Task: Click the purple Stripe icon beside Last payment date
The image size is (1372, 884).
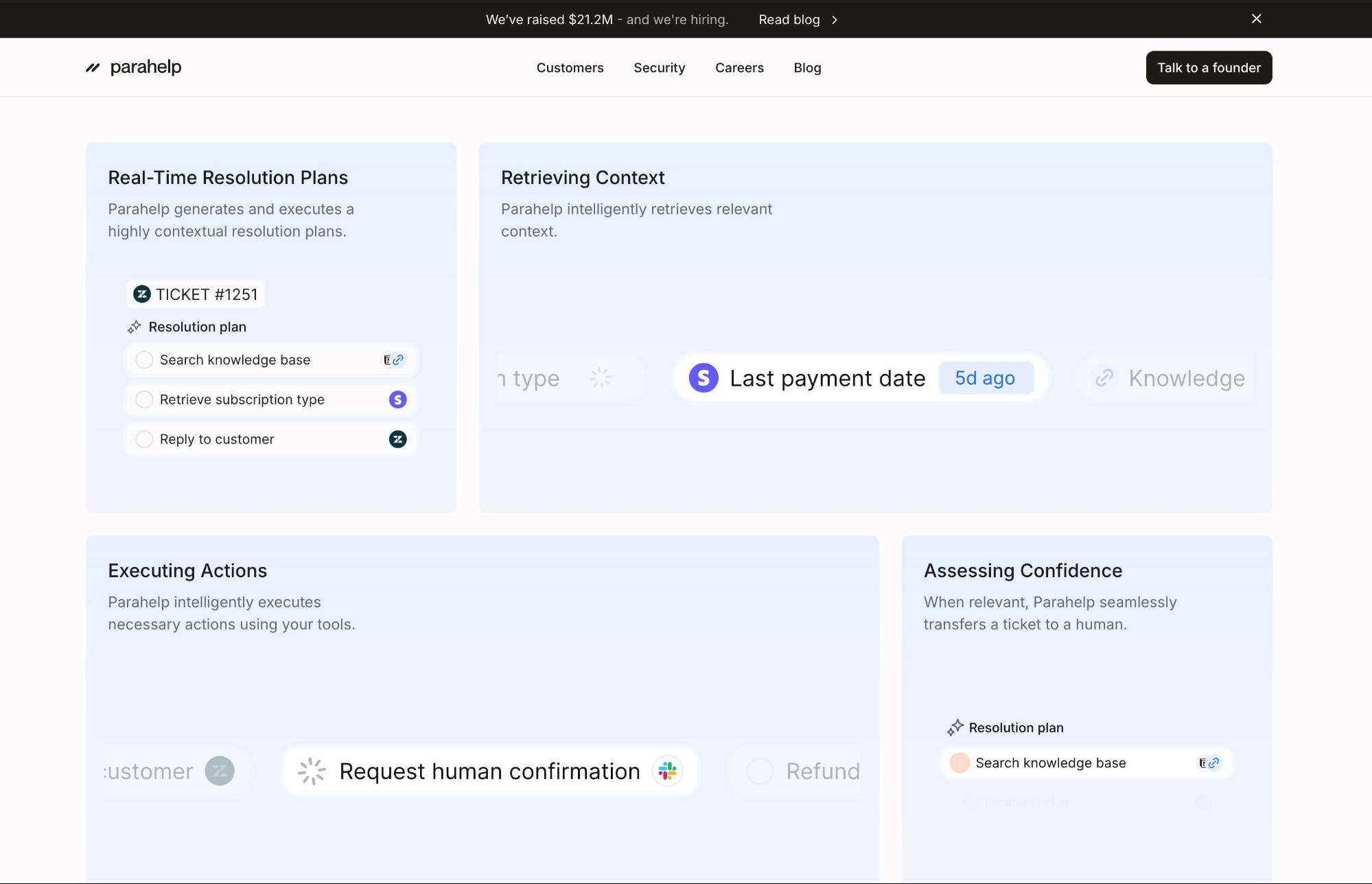Action: [x=704, y=378]
